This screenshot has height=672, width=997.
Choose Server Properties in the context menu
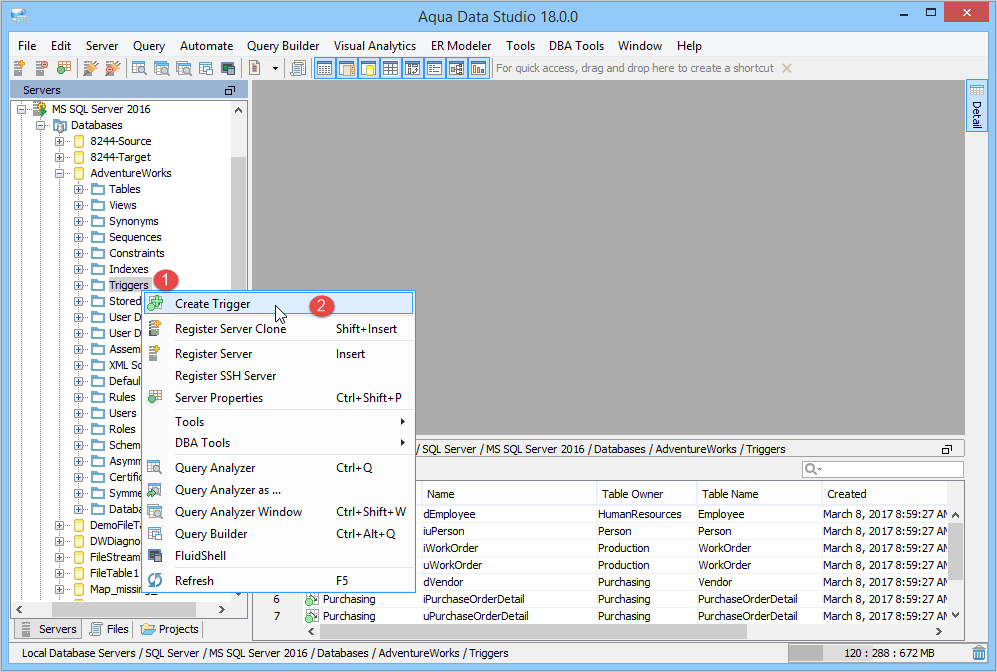[279, 398]
